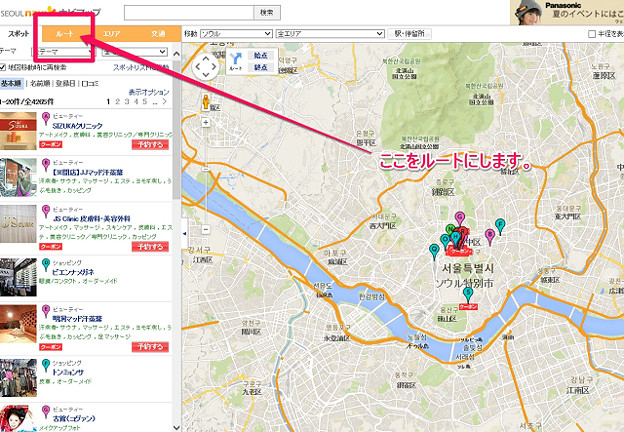Click the クーポン badge on 明洞マッド汗蒸幕
Screen dimensions: 624x432
click(x=51, y=347)
